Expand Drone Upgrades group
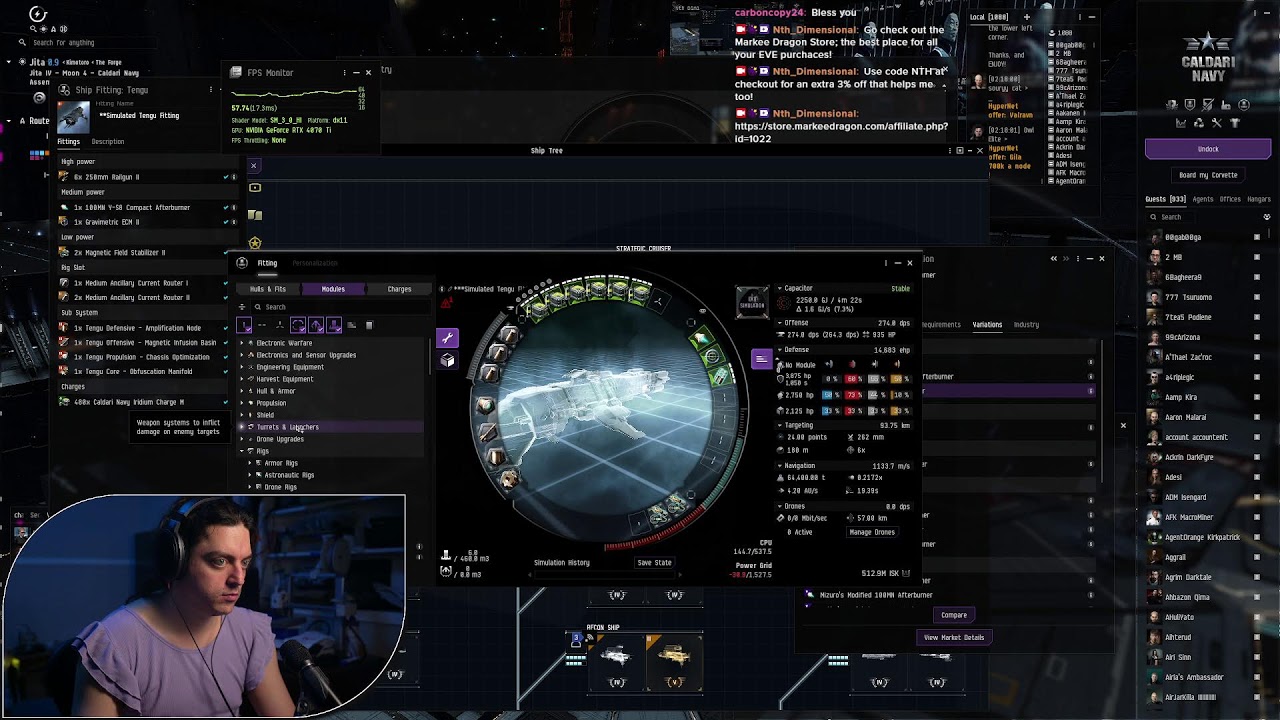Image resolution: width=1280 pixels, height=720 pixels. click(242, 439)
